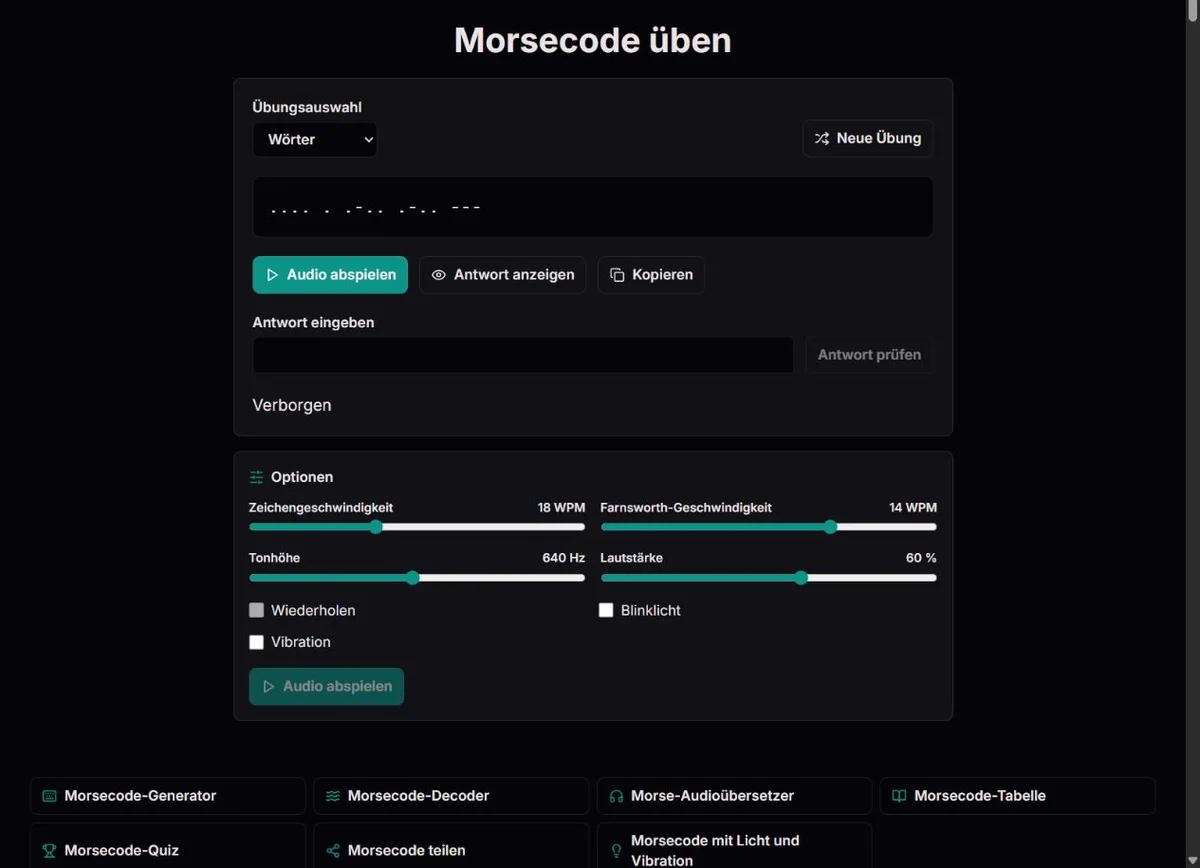The image size is (1200, 868).
Task: Click the share icon of Morsecode teilen
Action: [x=333, y=851]
